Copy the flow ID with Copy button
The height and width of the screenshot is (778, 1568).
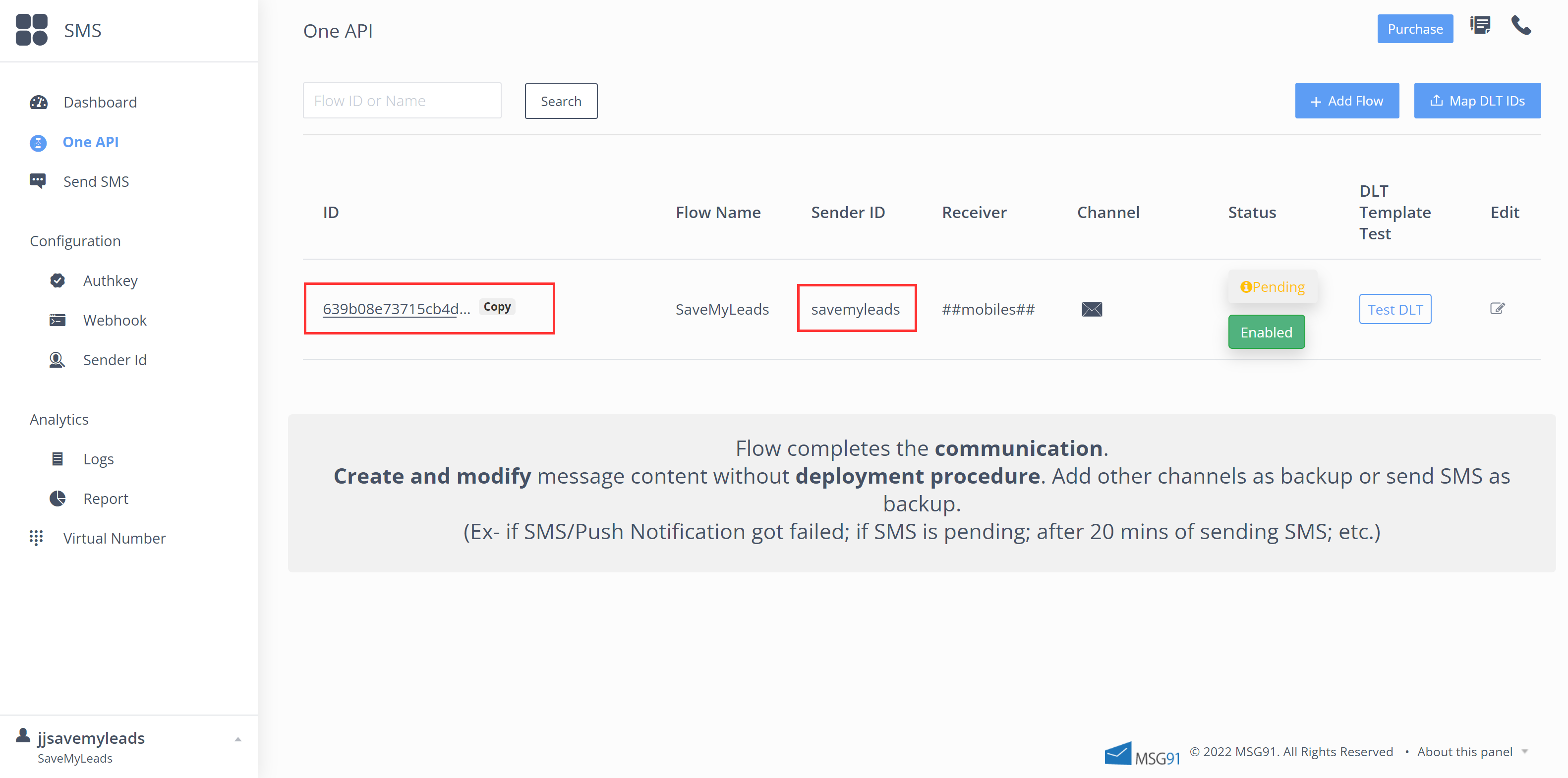pyautogui.click(x=497, y=307)
